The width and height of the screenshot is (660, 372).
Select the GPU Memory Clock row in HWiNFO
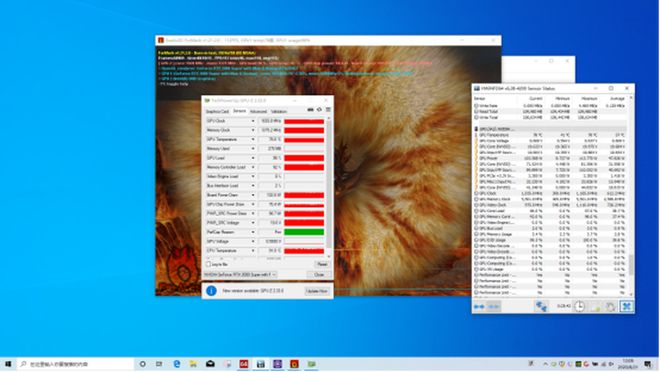click(551, 199)
